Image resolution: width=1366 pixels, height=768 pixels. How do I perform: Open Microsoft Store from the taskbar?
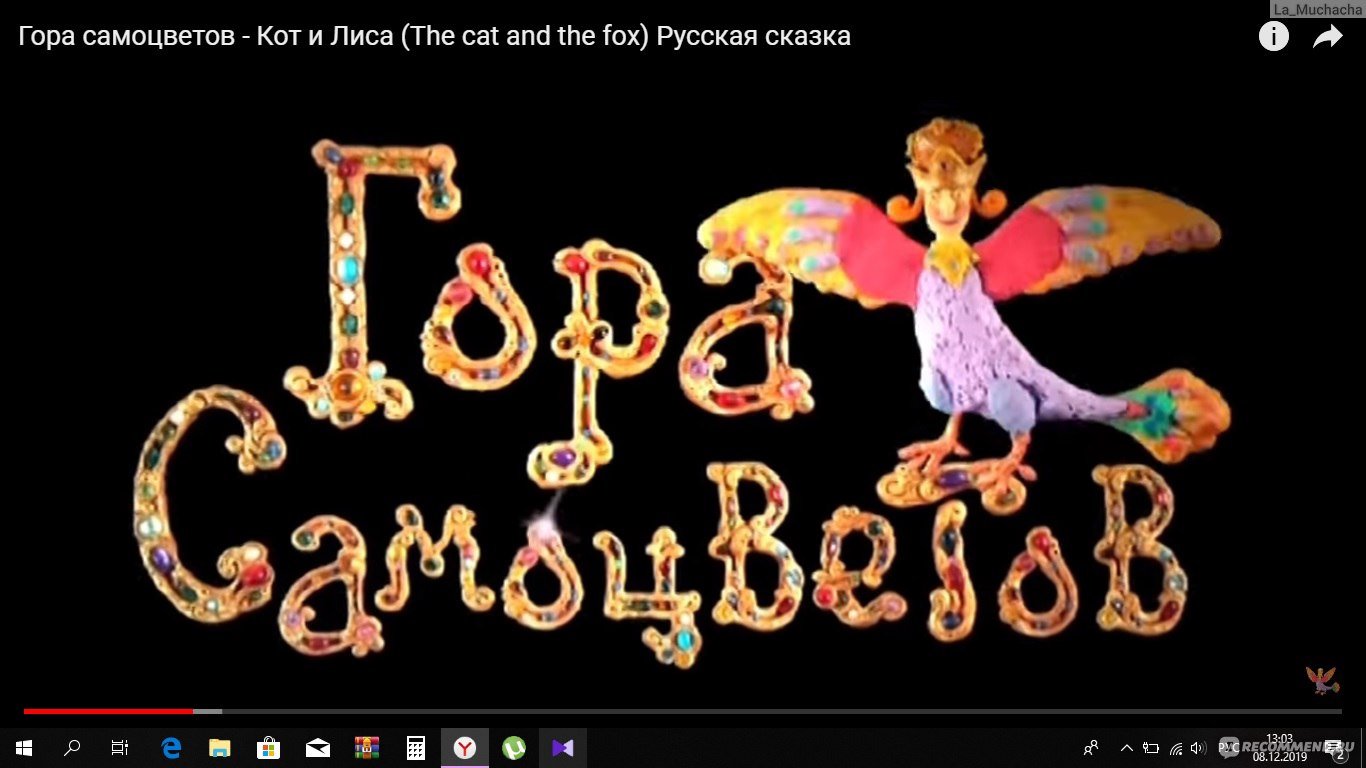[268, 747]
